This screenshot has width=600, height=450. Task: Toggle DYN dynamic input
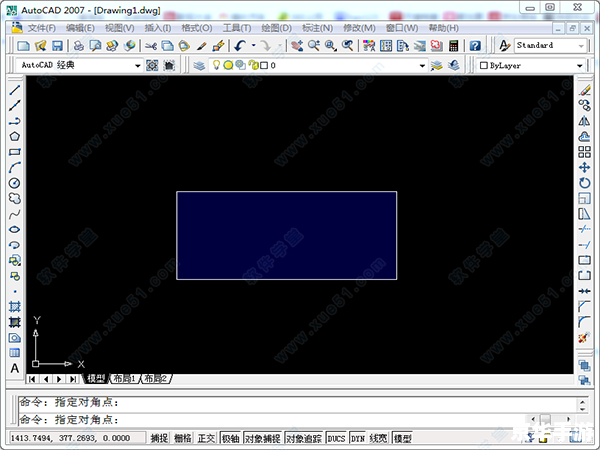pos(358,438)
